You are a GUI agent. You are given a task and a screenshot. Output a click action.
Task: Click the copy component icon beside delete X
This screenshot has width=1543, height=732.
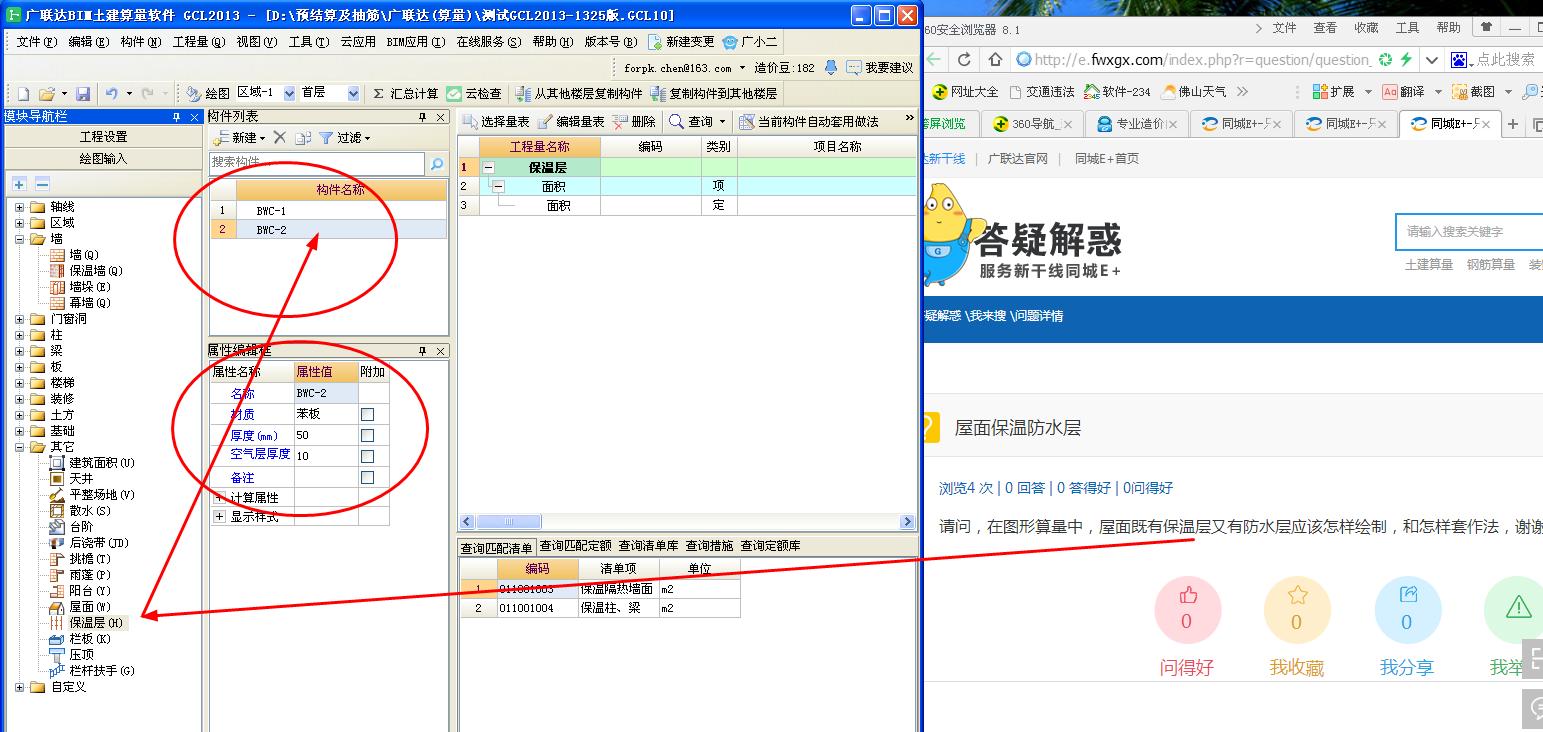pos(302,138)
